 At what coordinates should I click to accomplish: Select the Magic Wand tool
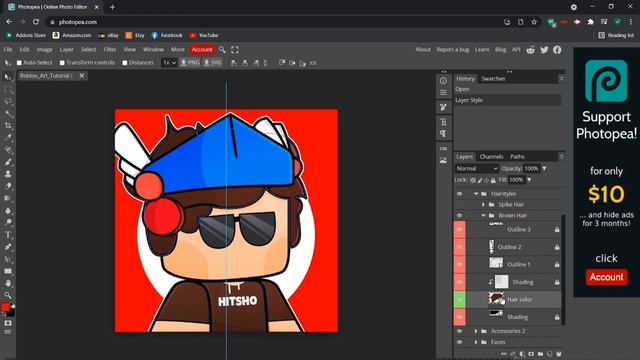[8, 113]
